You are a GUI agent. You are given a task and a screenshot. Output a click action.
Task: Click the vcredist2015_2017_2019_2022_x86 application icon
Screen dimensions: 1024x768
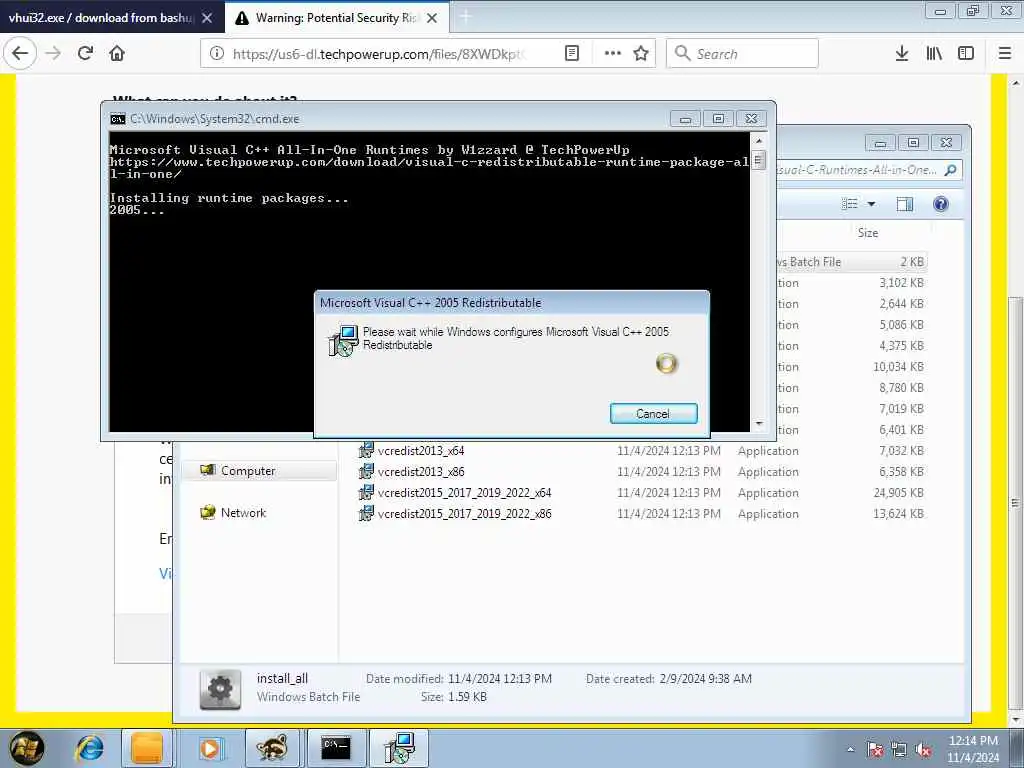pos(366,513)
